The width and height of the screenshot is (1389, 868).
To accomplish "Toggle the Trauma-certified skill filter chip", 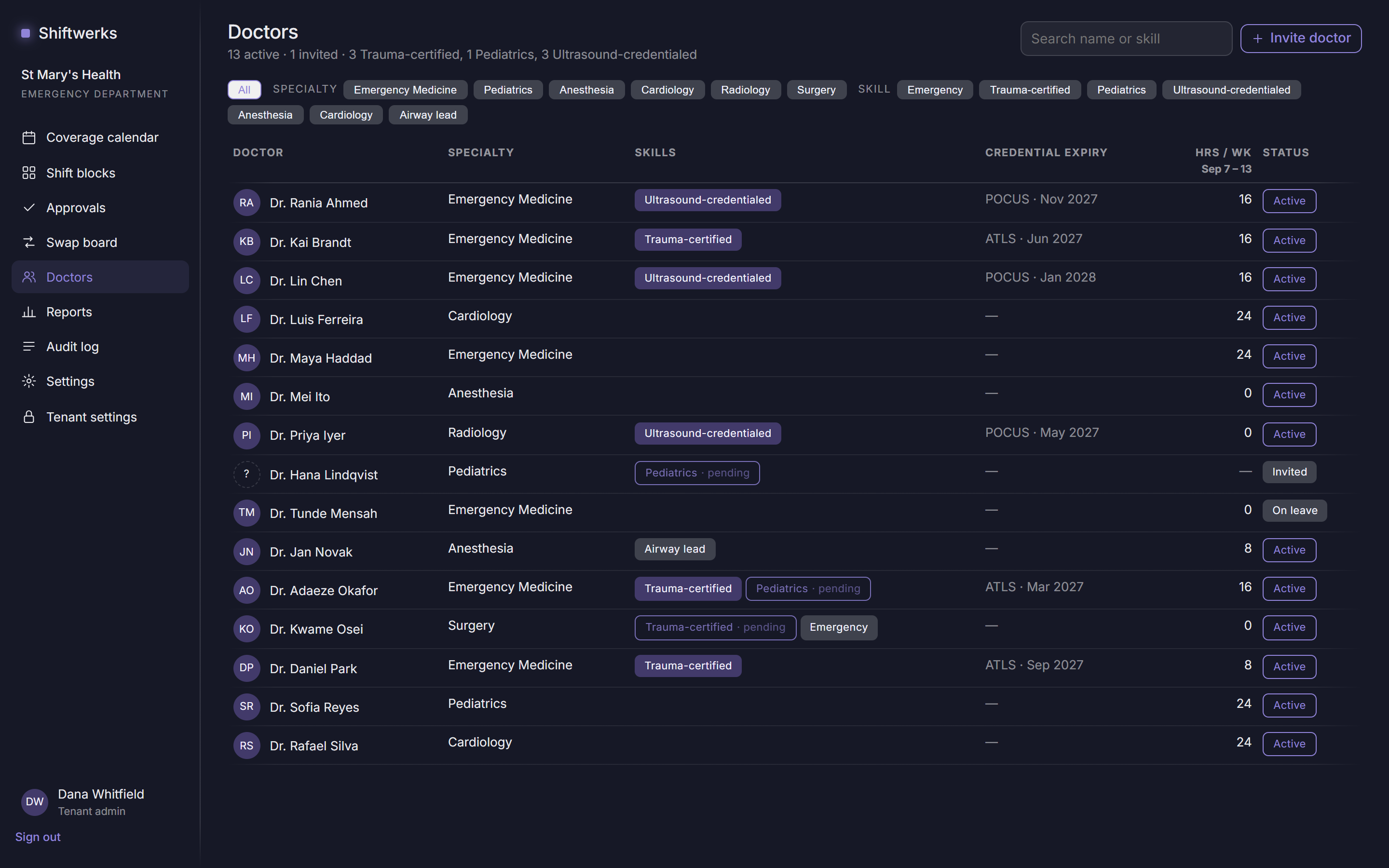I will tap(1030, 90).
